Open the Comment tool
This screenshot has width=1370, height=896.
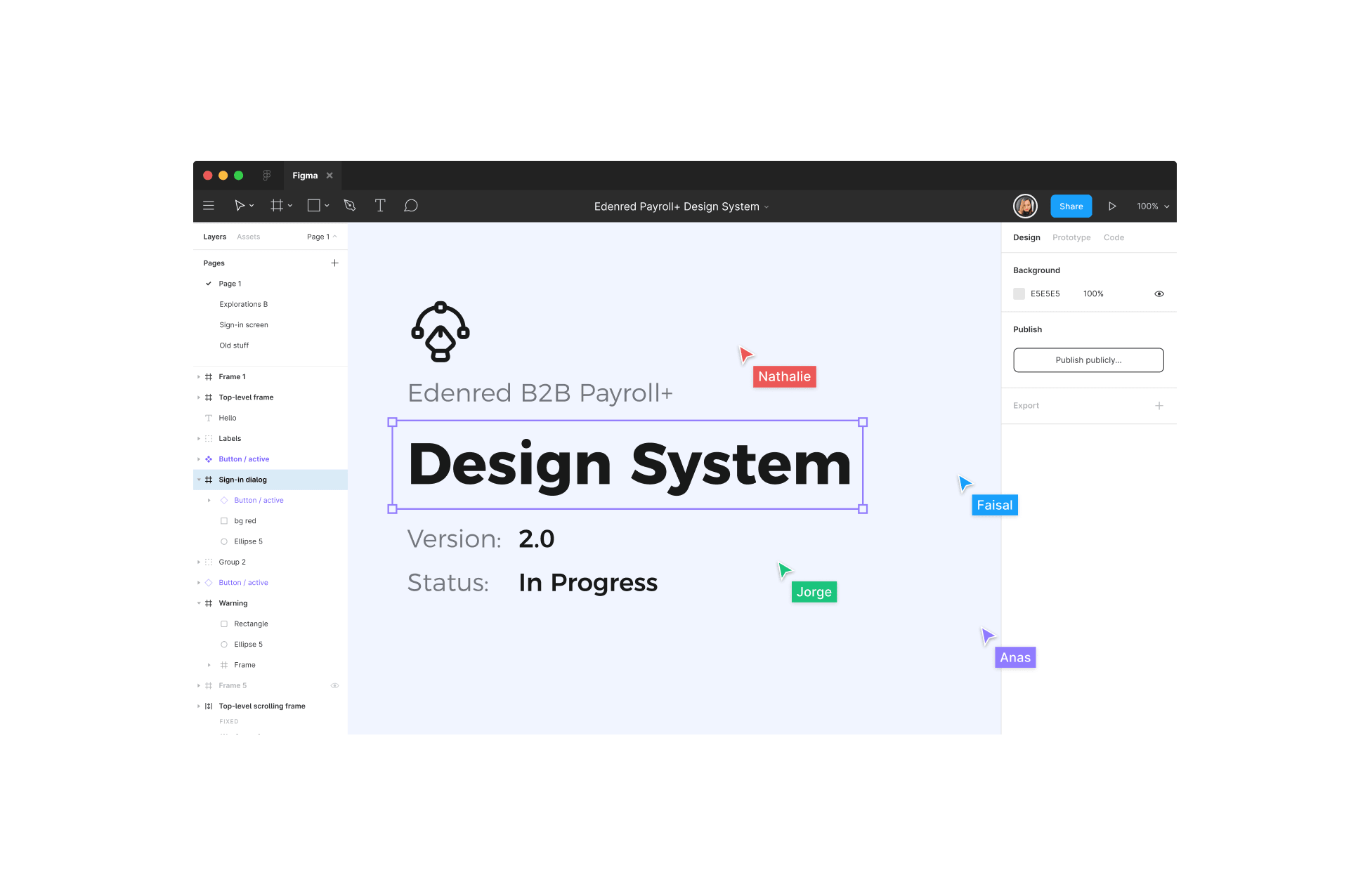(x=411, y=205)
